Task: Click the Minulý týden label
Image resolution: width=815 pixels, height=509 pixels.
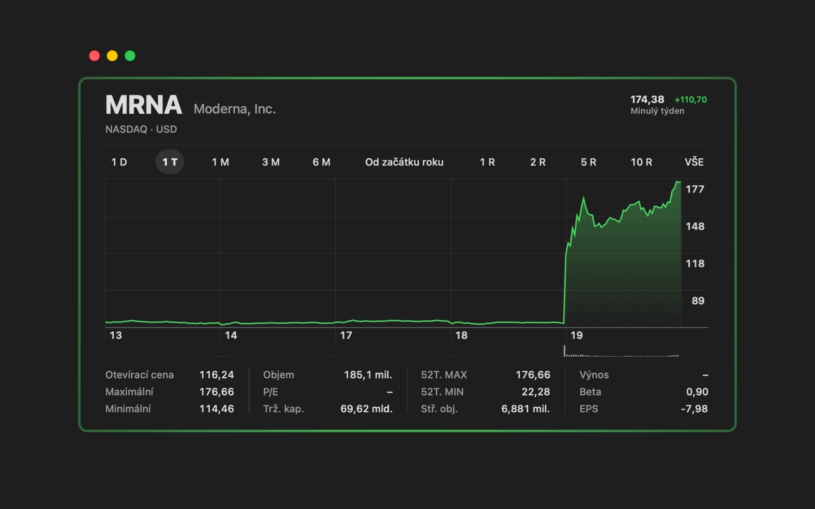Action: [657, 111]
